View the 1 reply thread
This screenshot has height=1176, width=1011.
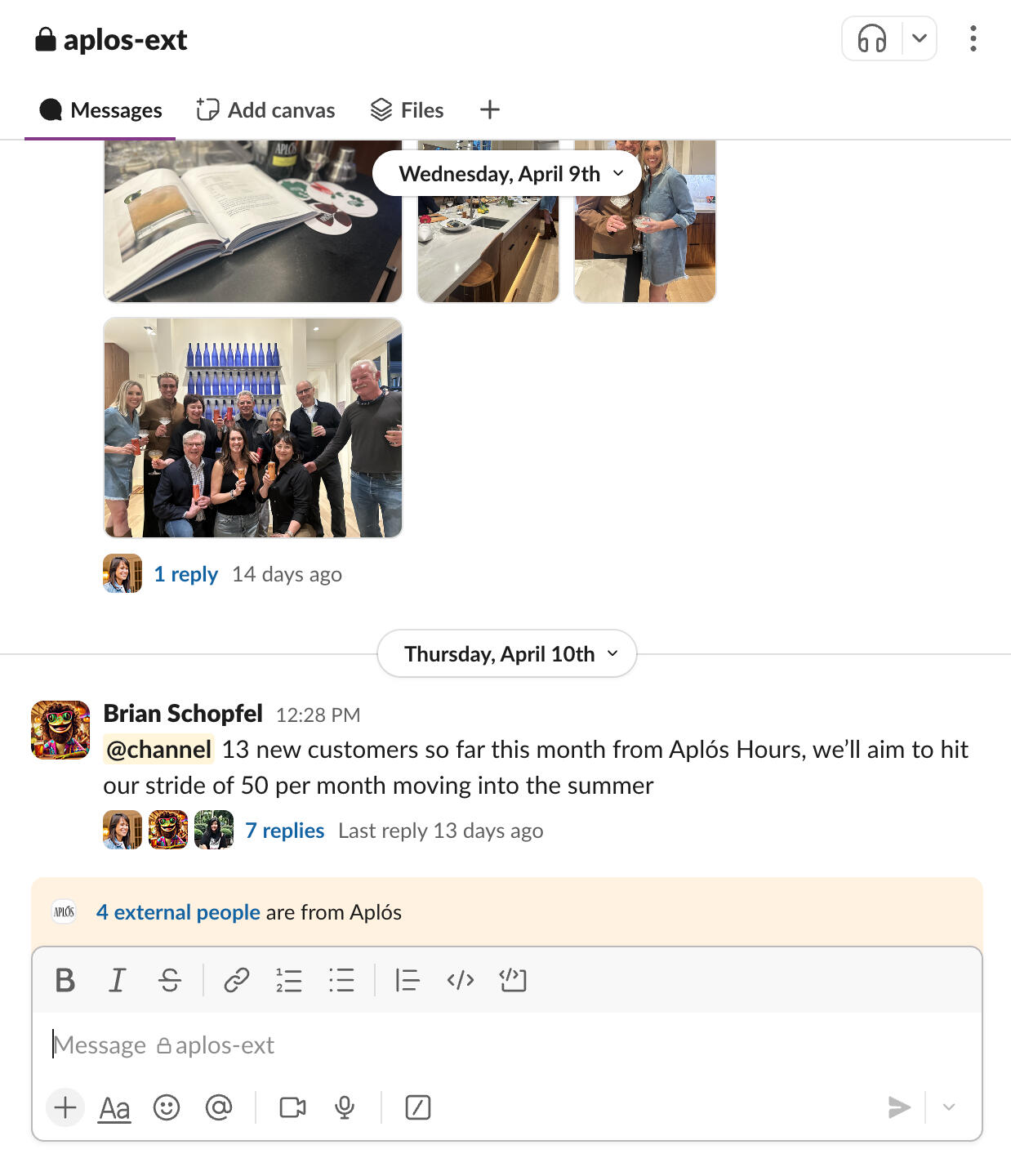185,574
